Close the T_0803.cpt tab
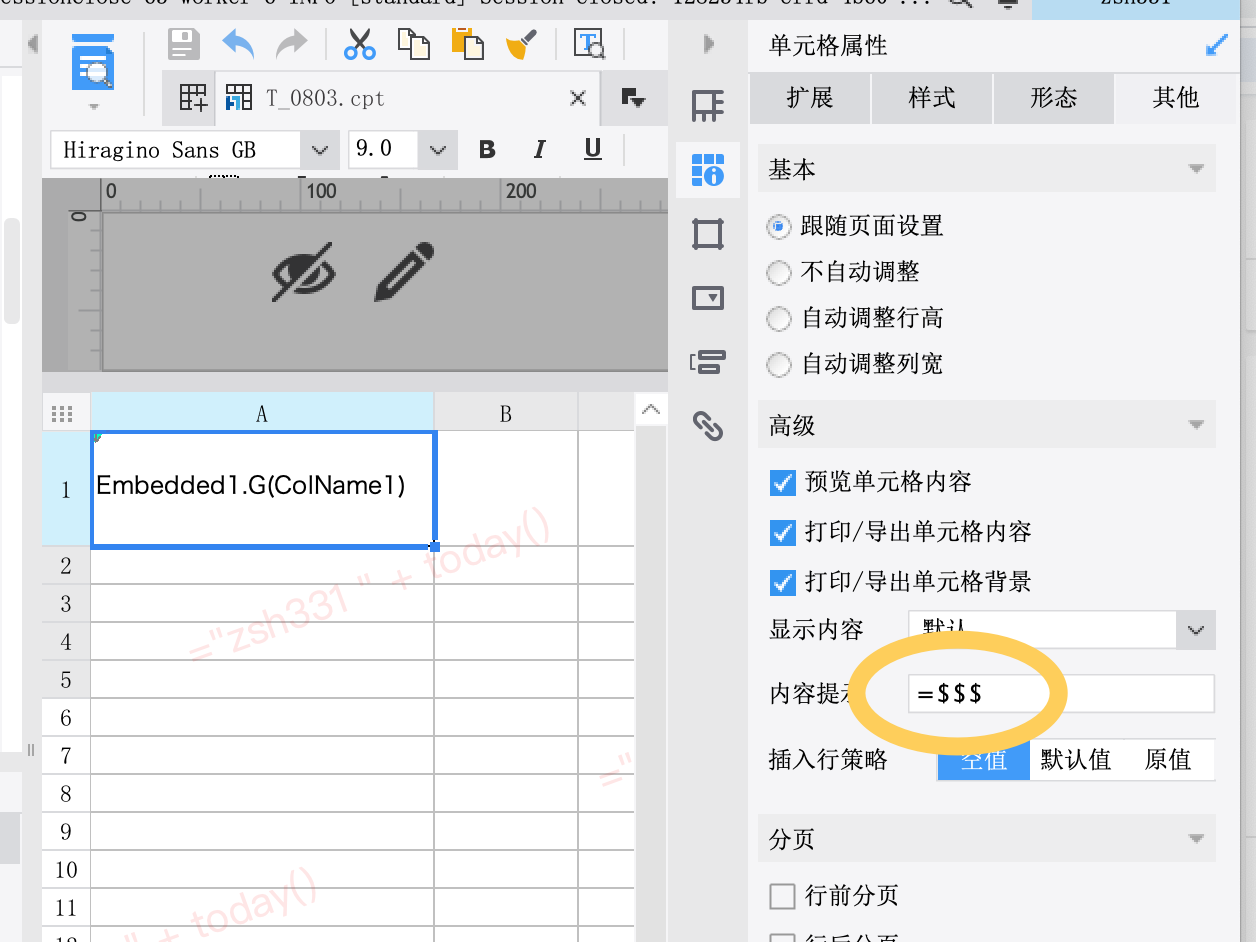Viewport: 1256px width, 942px height. [x=577, y=98]
